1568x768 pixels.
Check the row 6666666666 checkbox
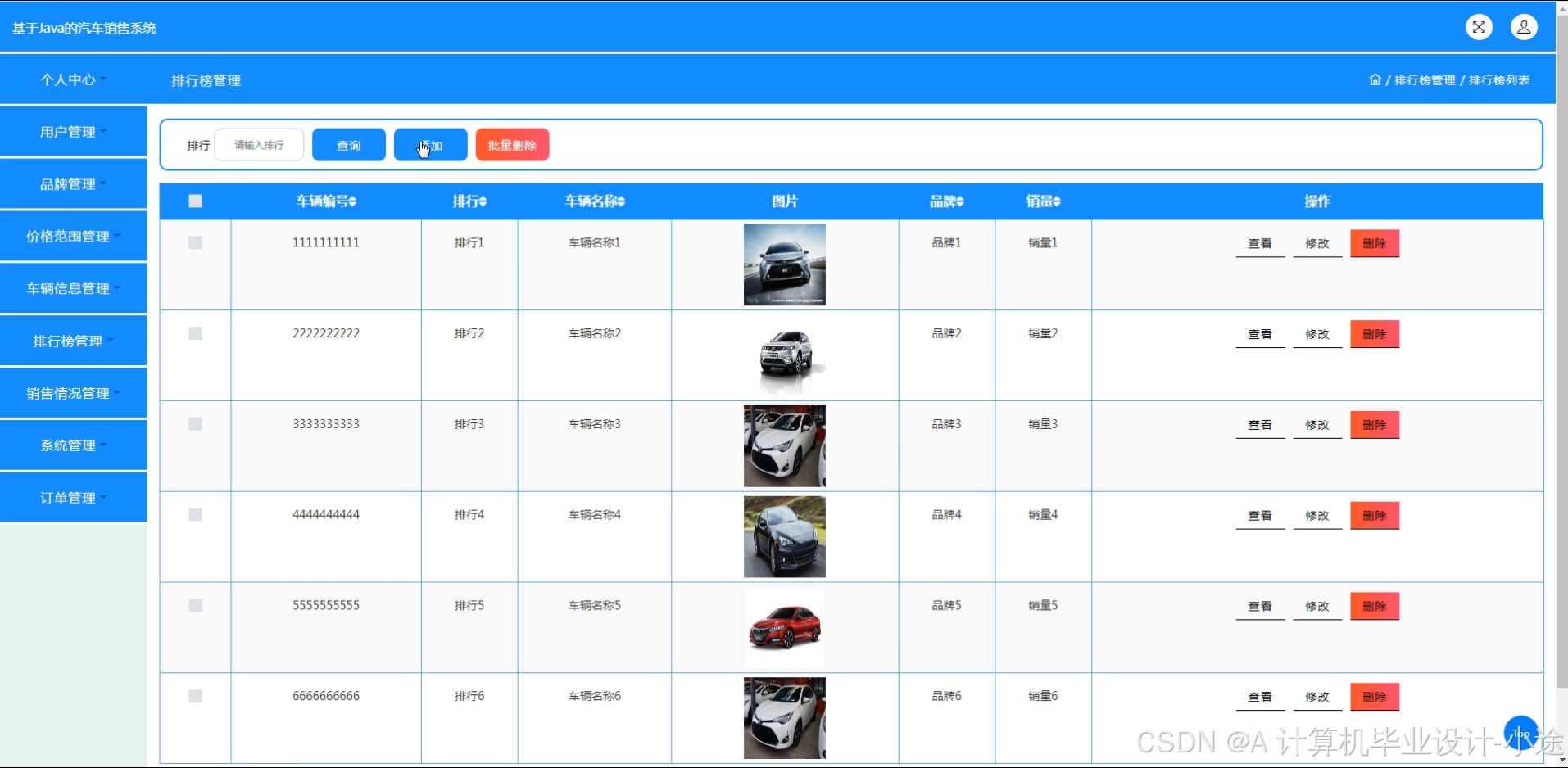(x=195, y=696)
